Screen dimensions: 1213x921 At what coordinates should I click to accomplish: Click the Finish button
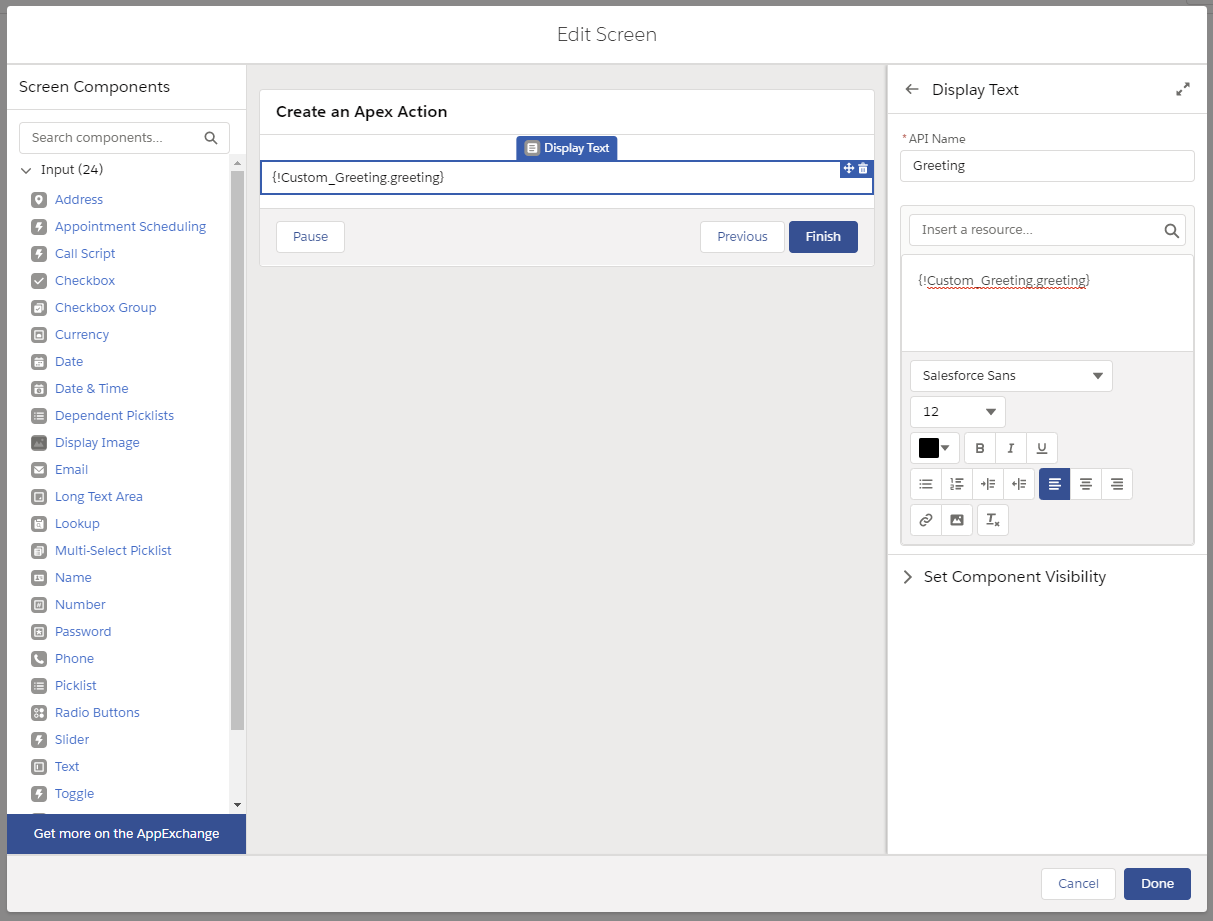tap(822, 236)
